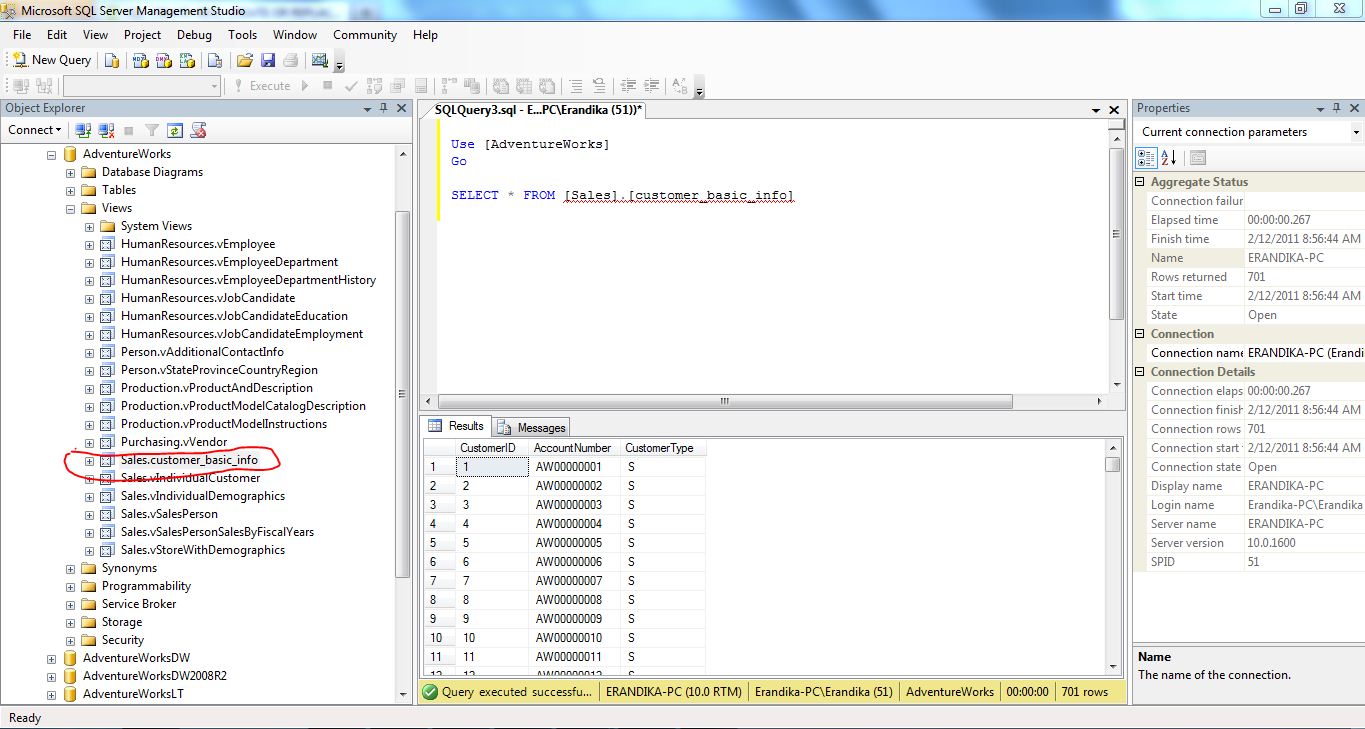Image resolution: width=1365 pixels, height=729 pixels.
Task: Refresh Object Explorer with the green refresh icon
Action: [175, 130]
